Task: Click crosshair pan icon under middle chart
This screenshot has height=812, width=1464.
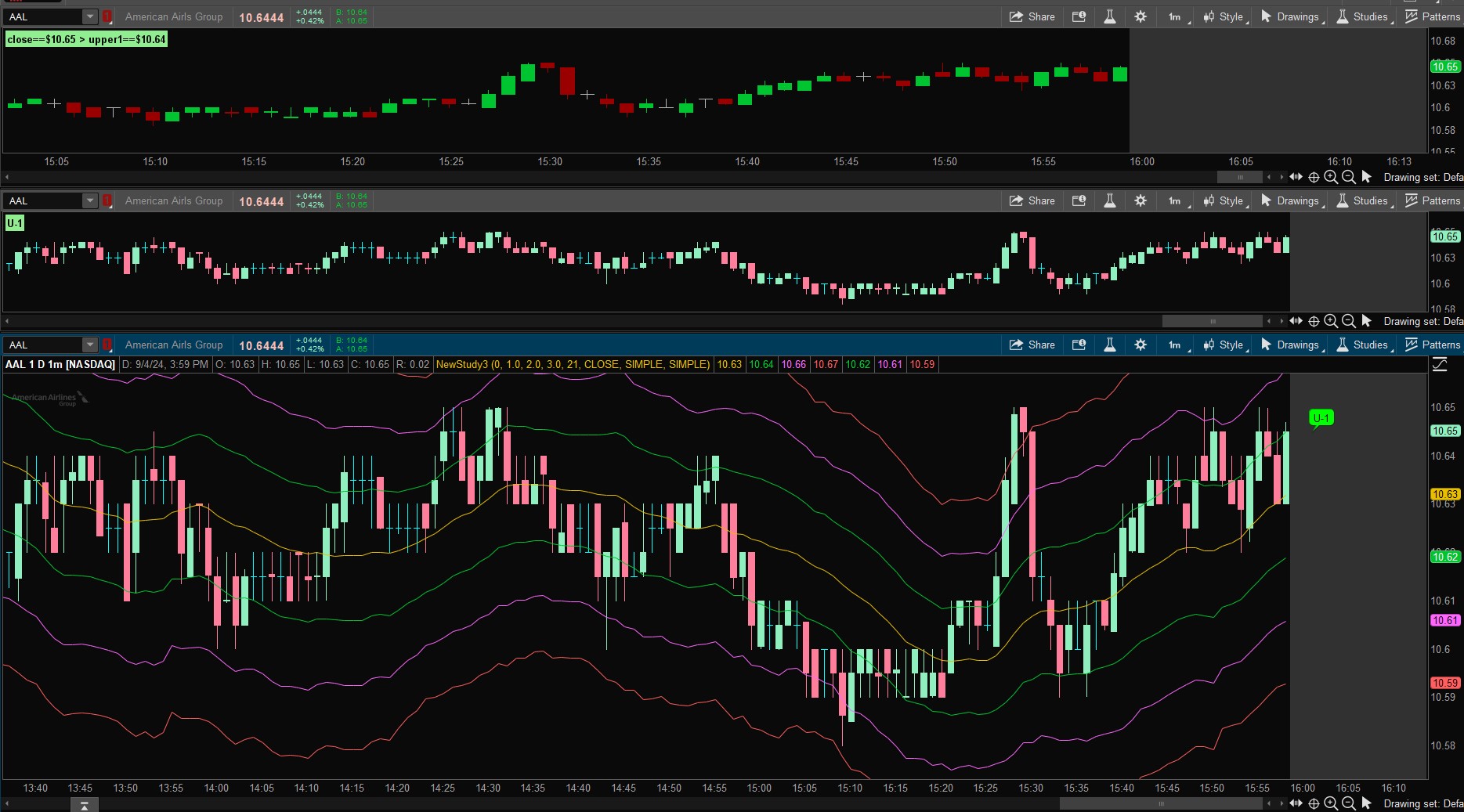Action: click(1314, 321)
